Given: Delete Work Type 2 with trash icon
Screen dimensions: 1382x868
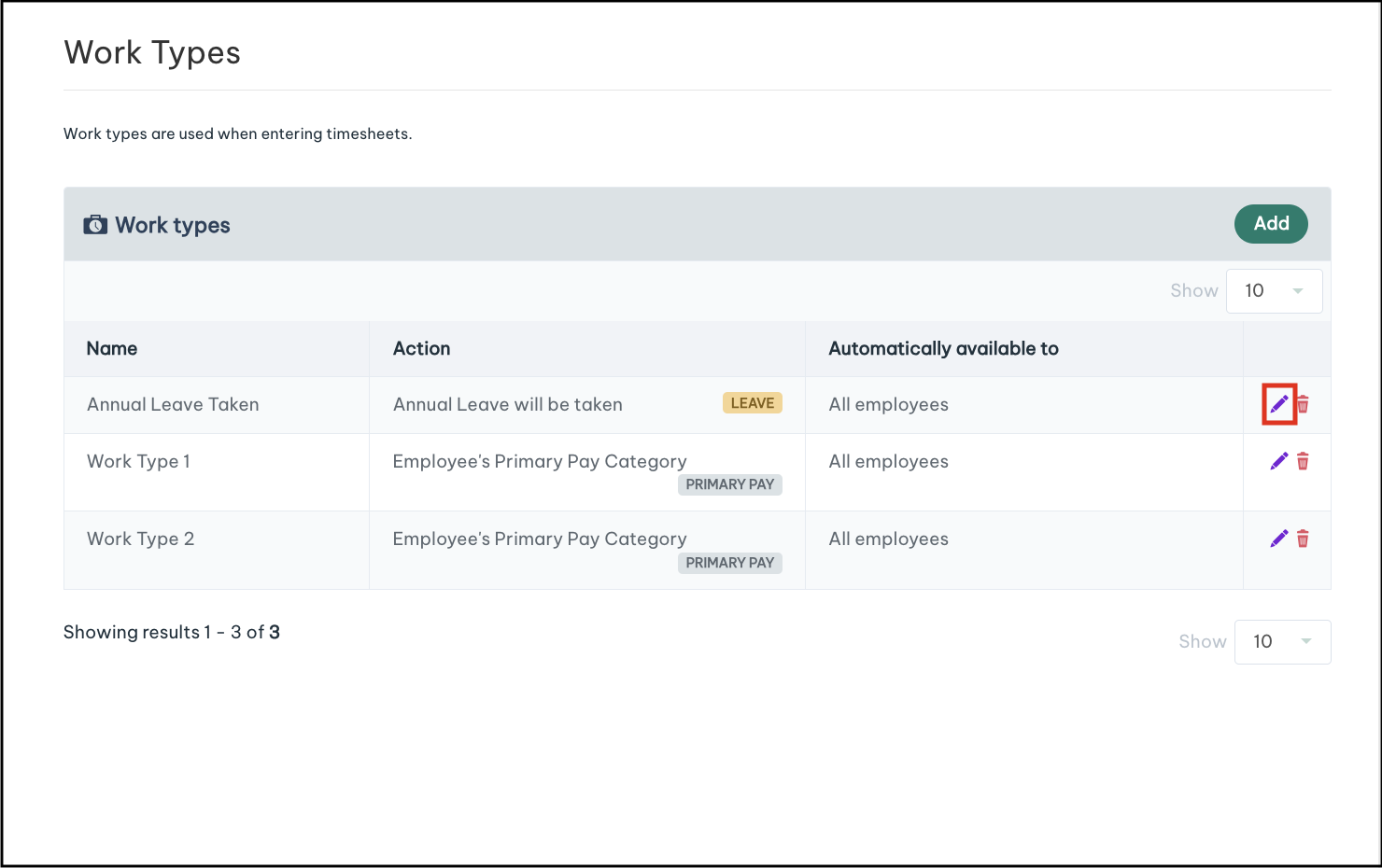Looking at the screenshot, I should click(x=1303, y=539).
